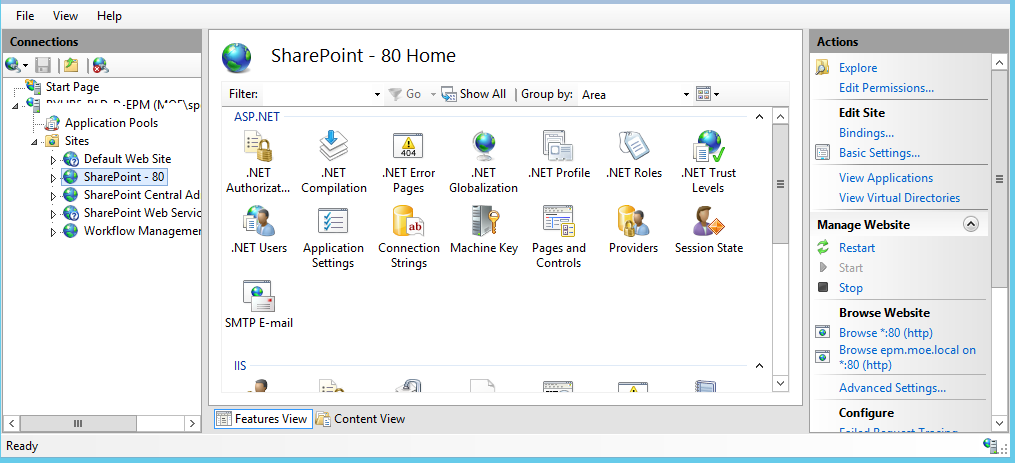Open Application Settings feature

[333, 221]
